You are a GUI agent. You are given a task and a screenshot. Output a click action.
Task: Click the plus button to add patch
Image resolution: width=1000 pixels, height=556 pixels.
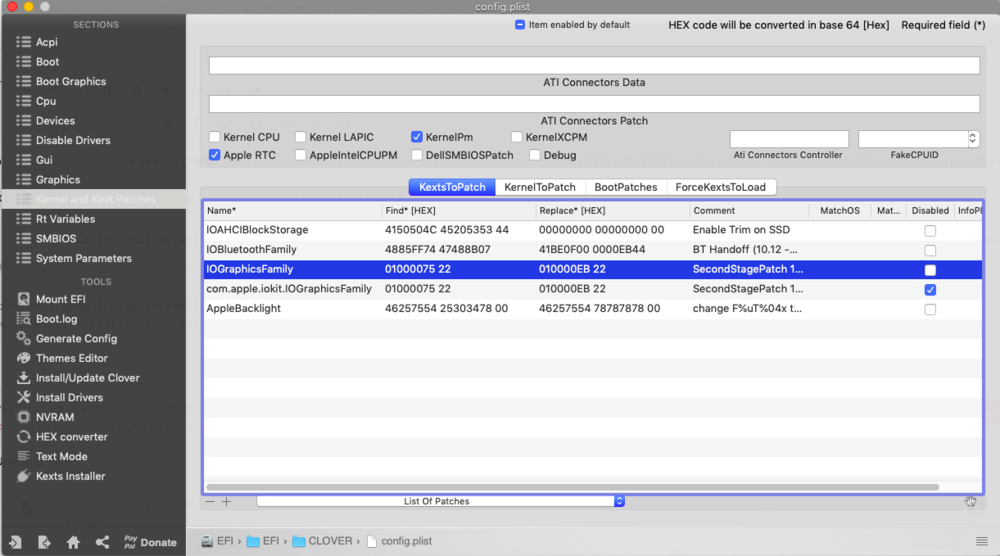pyautogui.click(x=226, y=501)
